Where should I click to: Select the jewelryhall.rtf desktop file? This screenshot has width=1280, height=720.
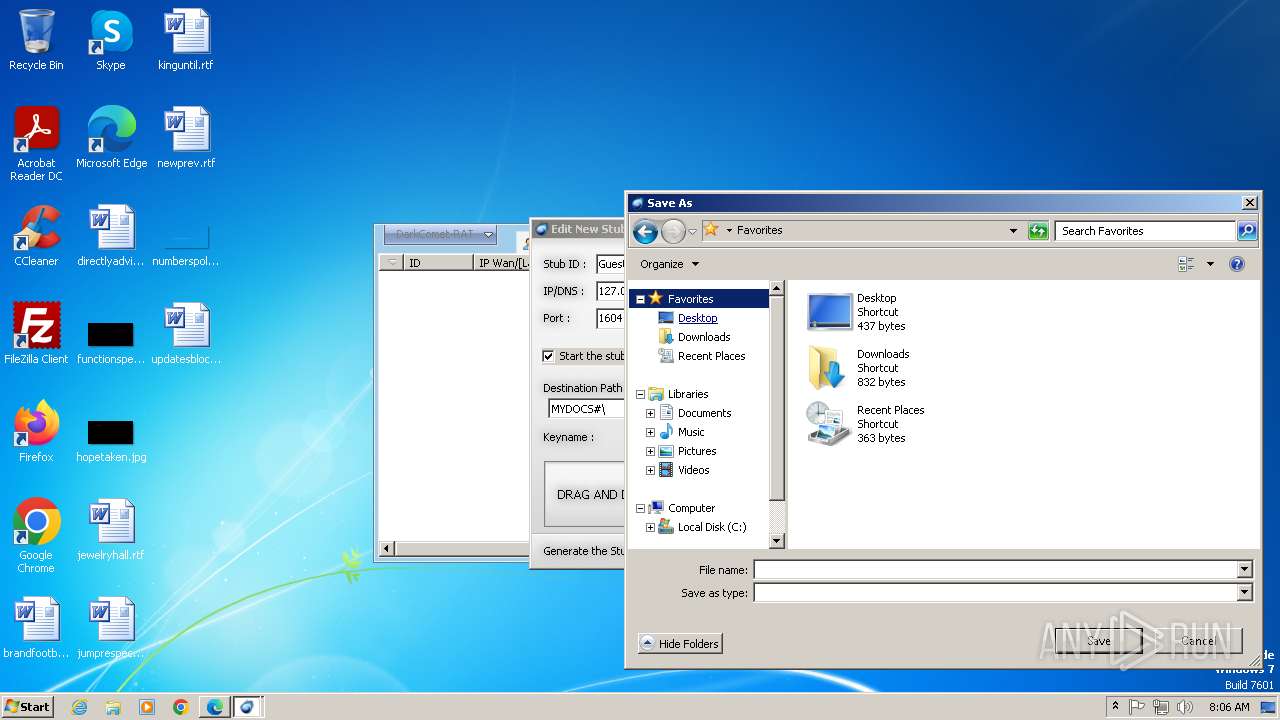tap(111, 530)
